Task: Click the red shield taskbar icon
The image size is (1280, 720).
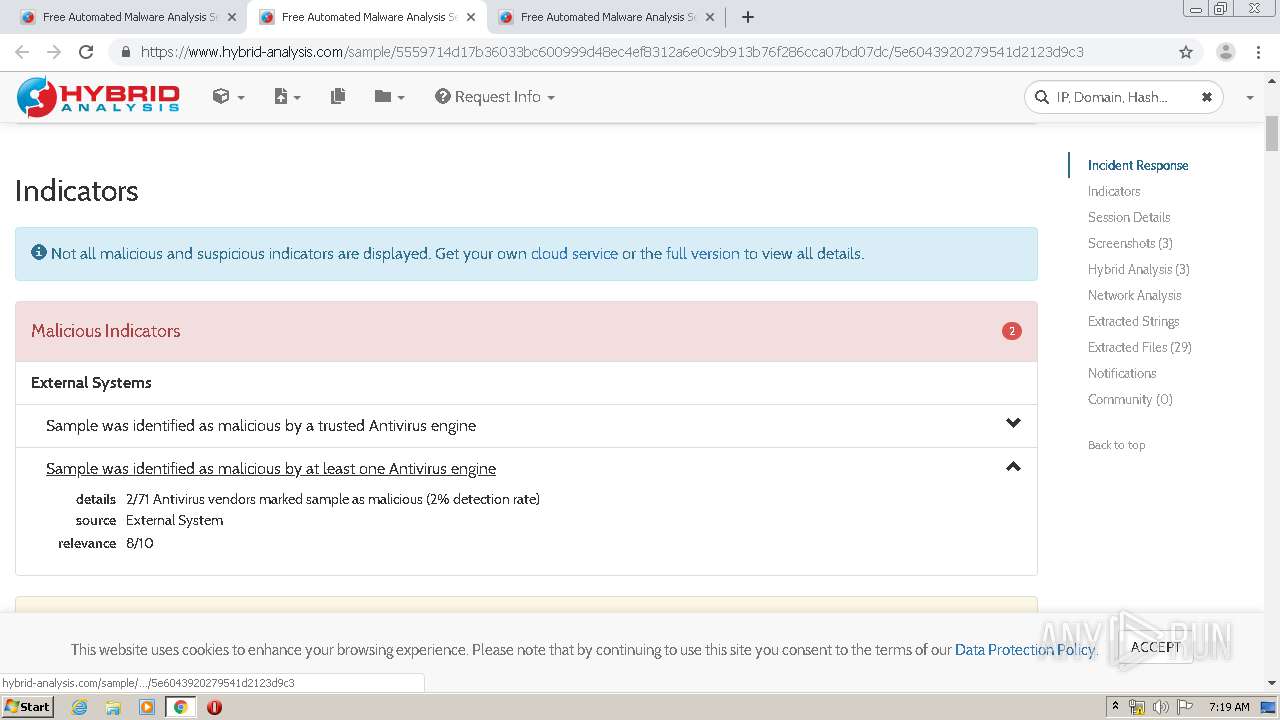Action: pos(214,707)
